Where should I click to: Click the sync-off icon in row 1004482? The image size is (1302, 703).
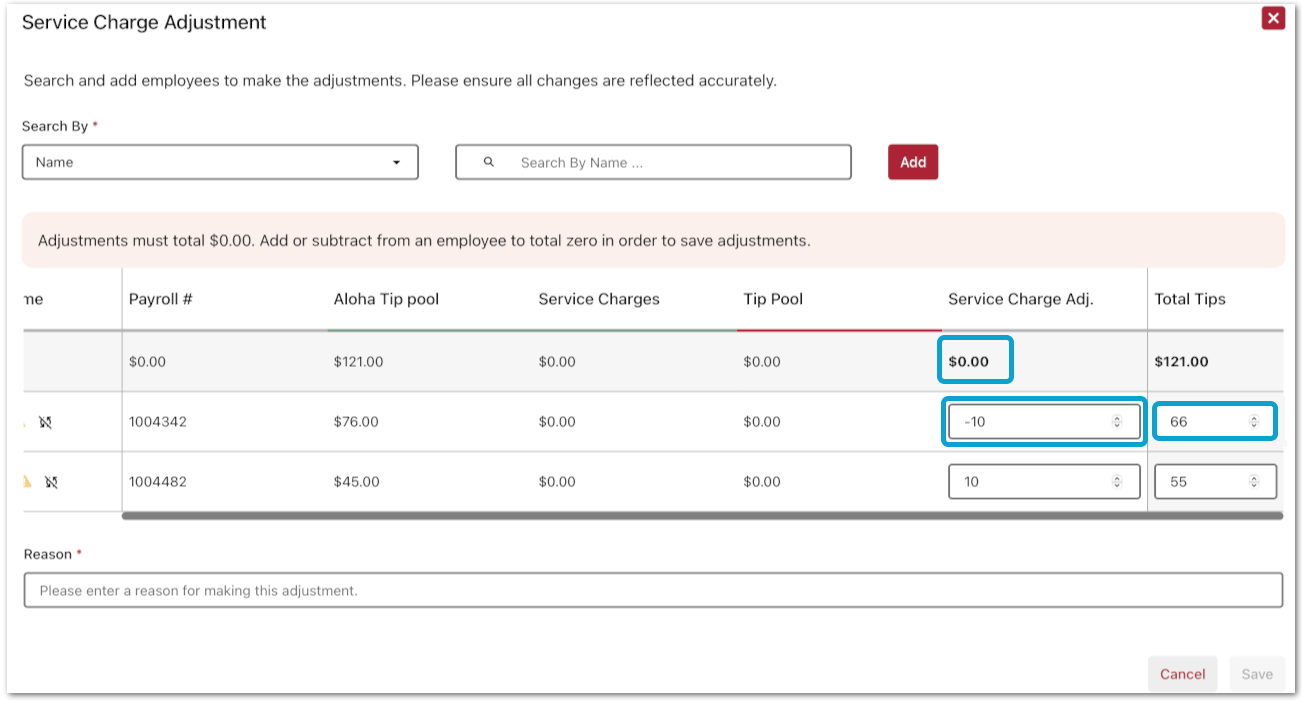51,482
